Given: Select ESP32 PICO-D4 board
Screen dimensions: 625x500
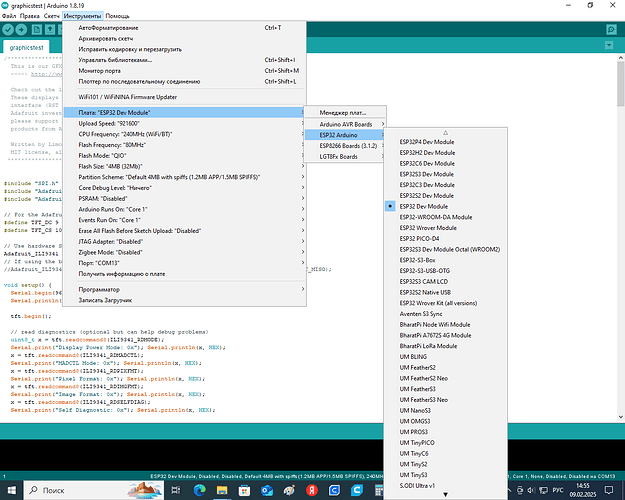Looking at the screenshot, I should pyautogui.click(x=445, y=239).
